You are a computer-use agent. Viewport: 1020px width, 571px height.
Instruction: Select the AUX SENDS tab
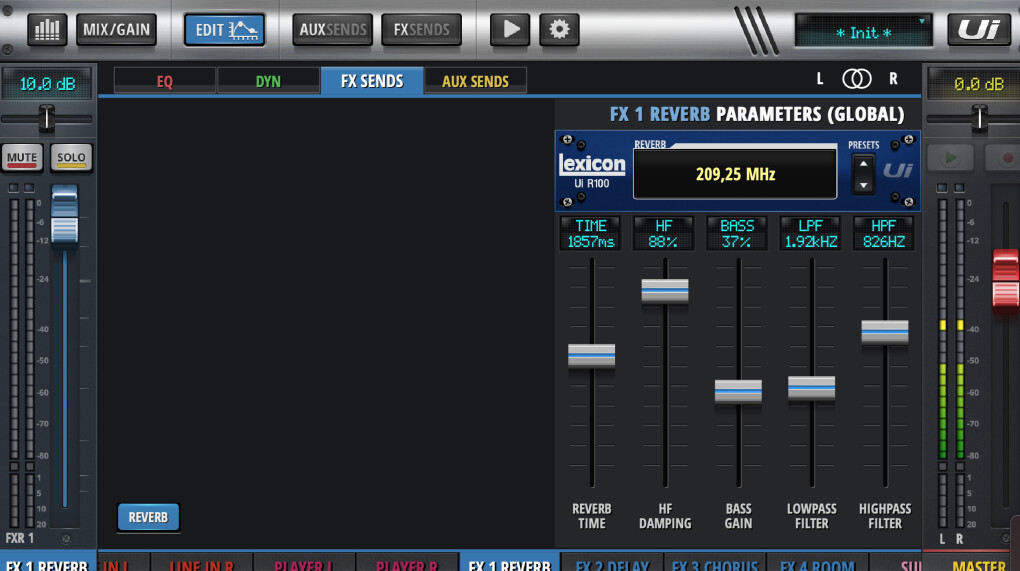point(476,81)
